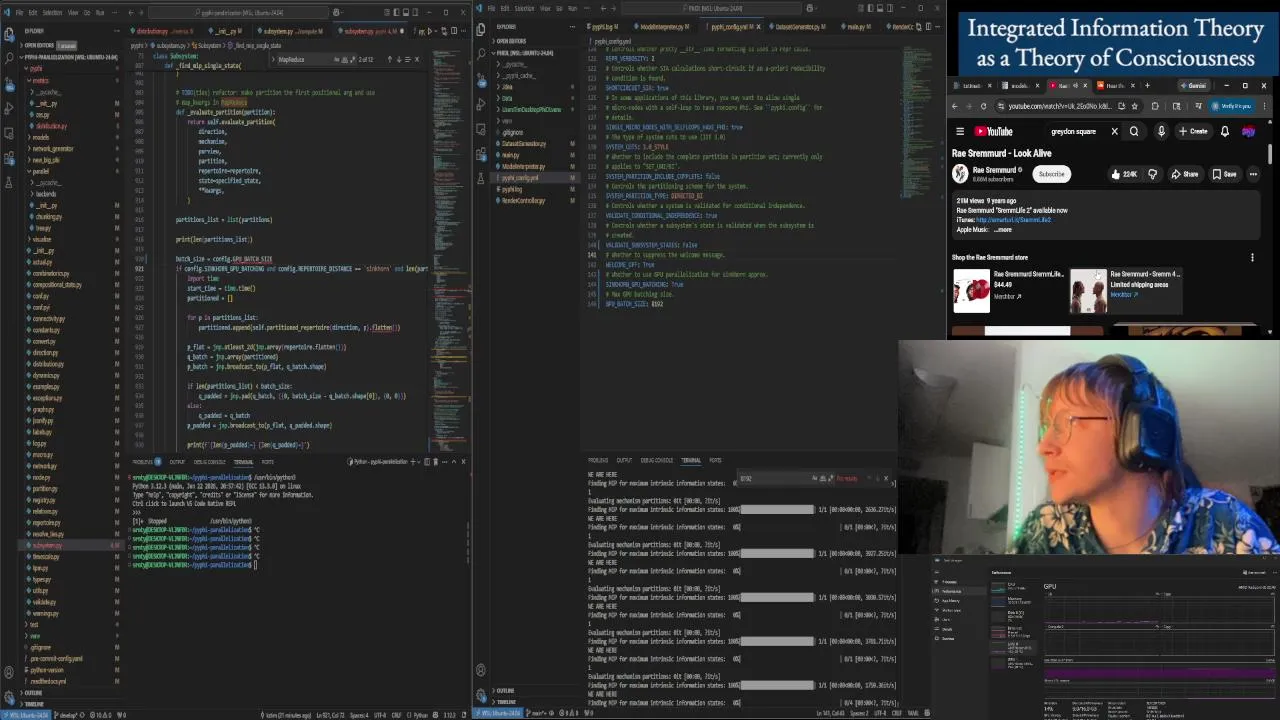This screenshot has width=1280, height=720.
Task: Reload the YouTube page in browser
Action: (984, 106)
